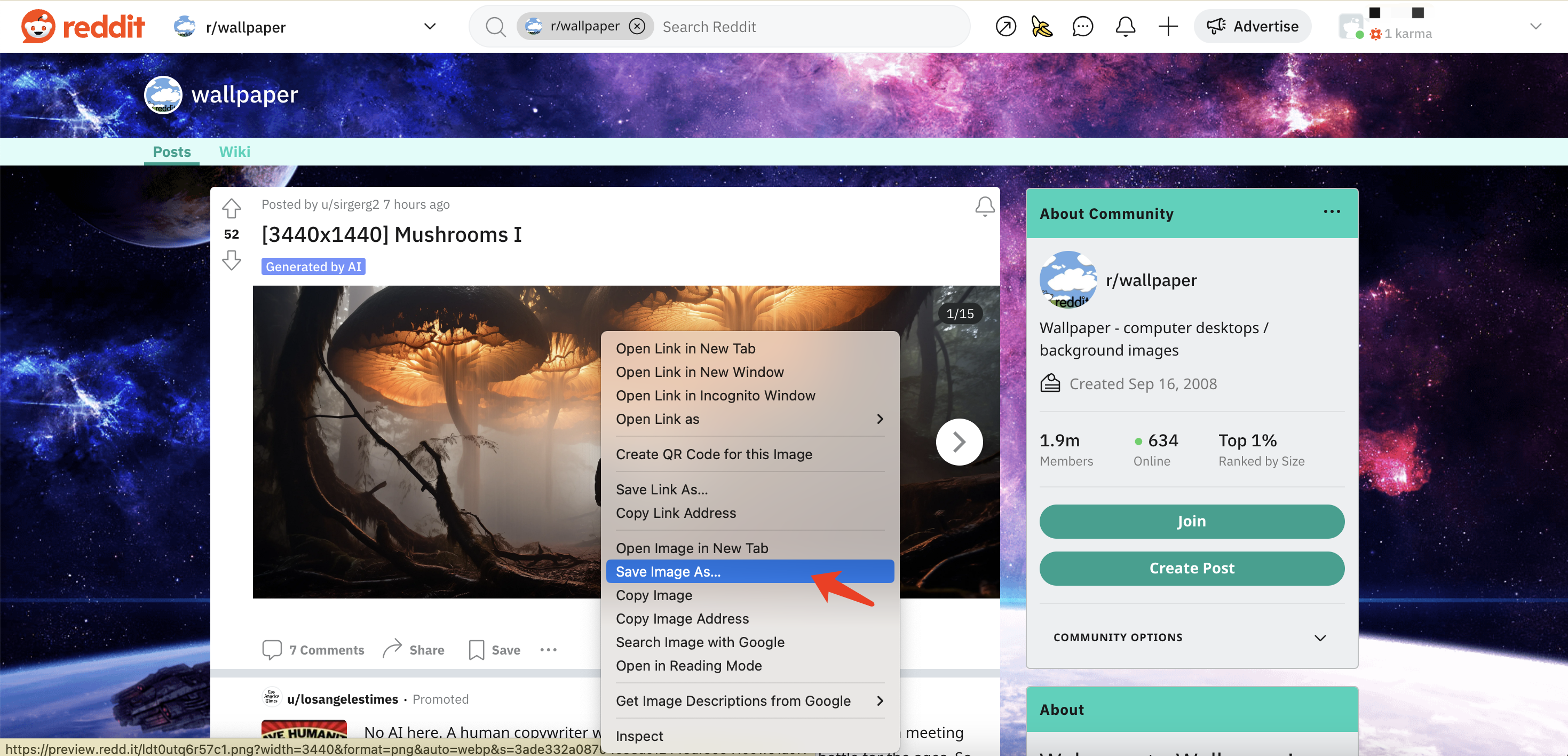The height and width of the screenshot is (756, 1568).
Task: Open the Wiki tab
Action: tap(235, 151)
